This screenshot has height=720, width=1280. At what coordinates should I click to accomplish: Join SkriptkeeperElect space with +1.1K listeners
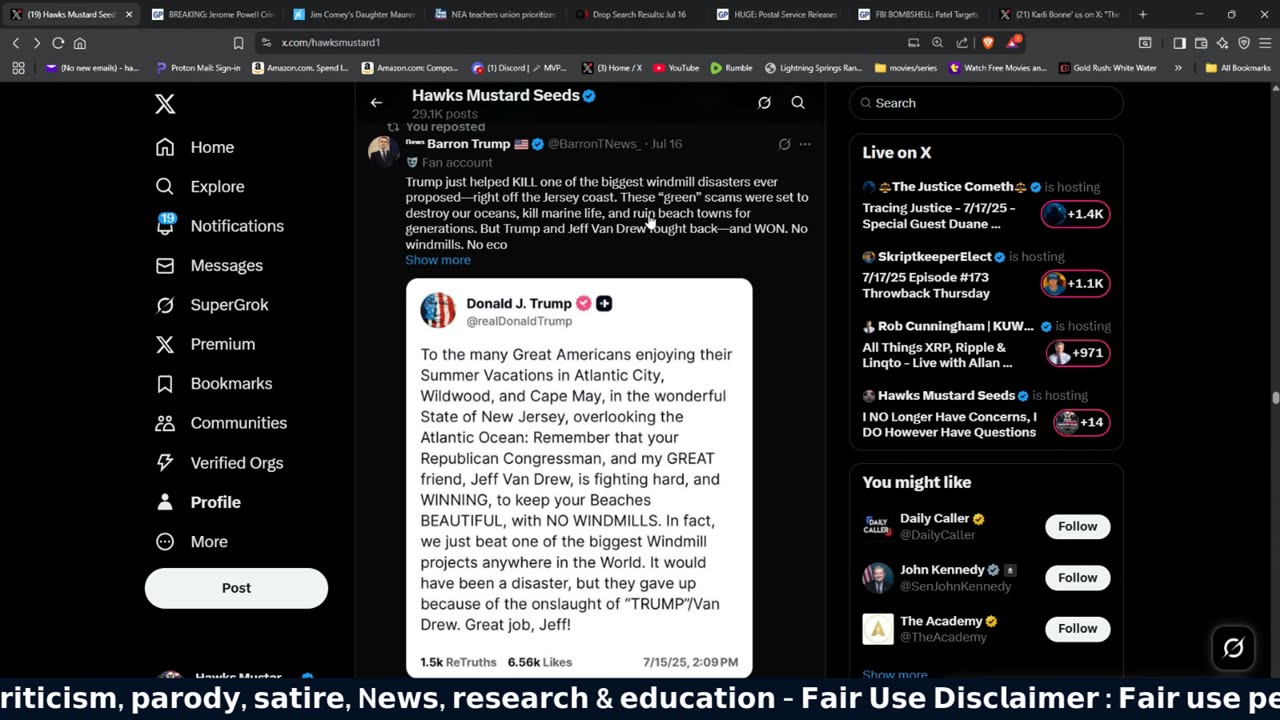point(1075,283)
